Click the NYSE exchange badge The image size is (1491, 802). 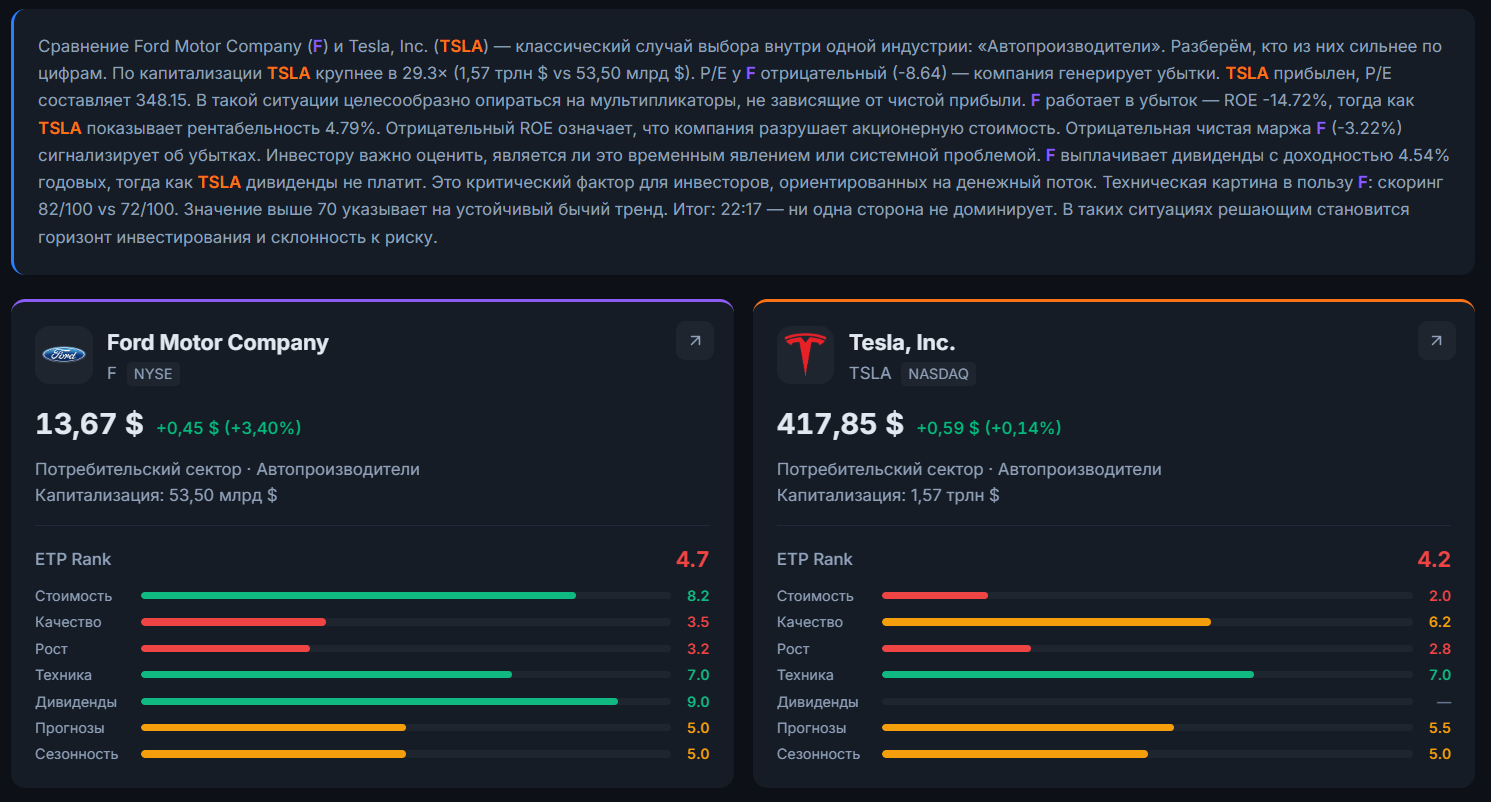153,373
